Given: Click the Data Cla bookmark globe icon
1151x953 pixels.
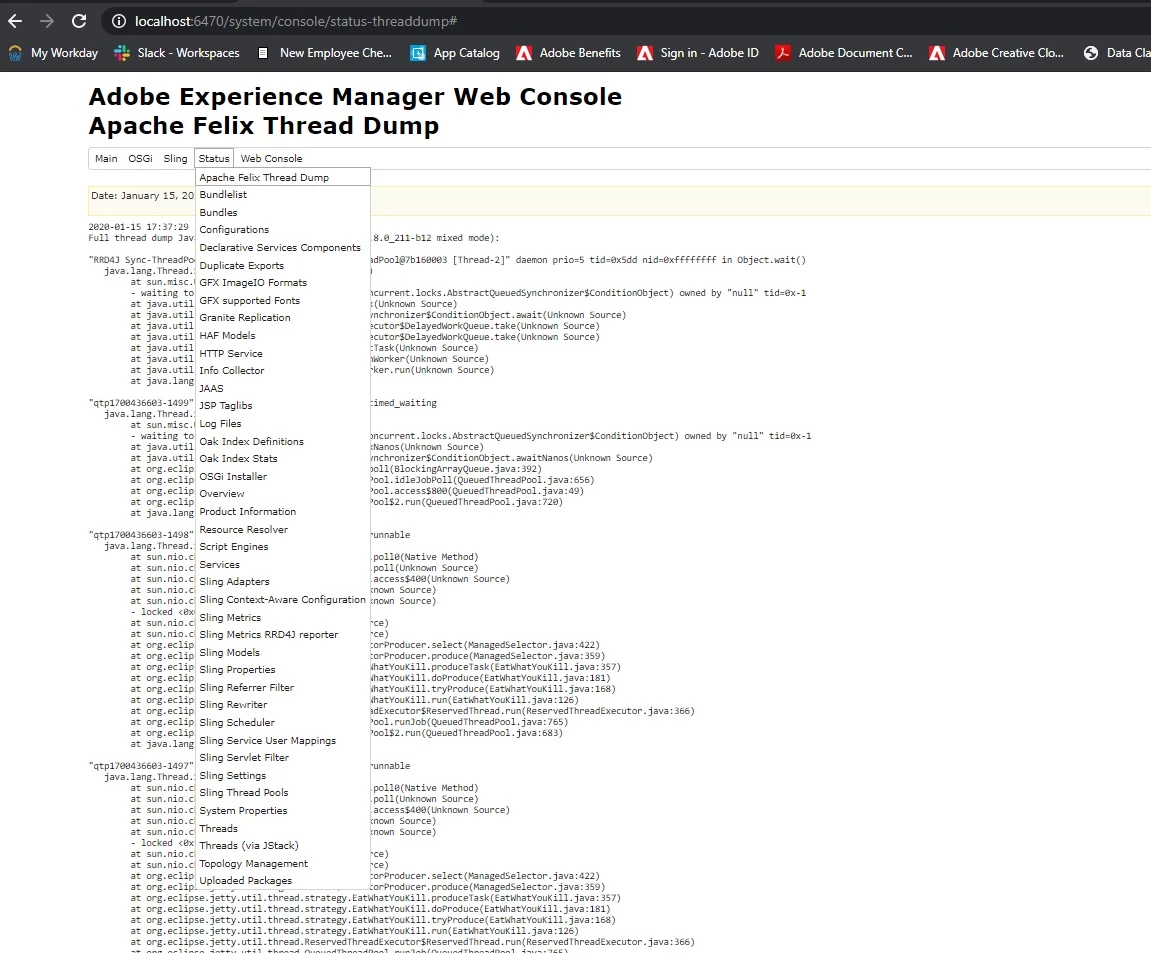Looking at the screenshot, I should [x=1091, y=53].
